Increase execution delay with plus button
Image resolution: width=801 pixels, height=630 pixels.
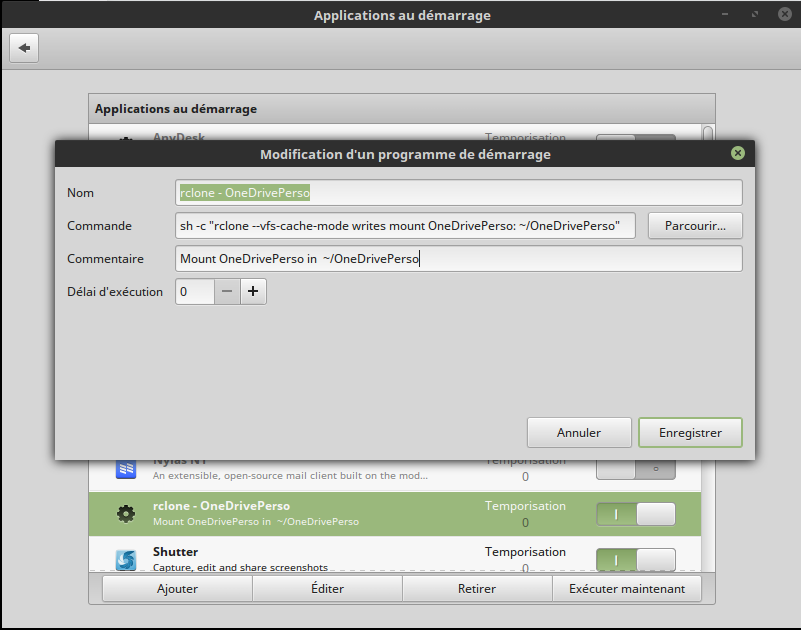[x=253, y=291]
